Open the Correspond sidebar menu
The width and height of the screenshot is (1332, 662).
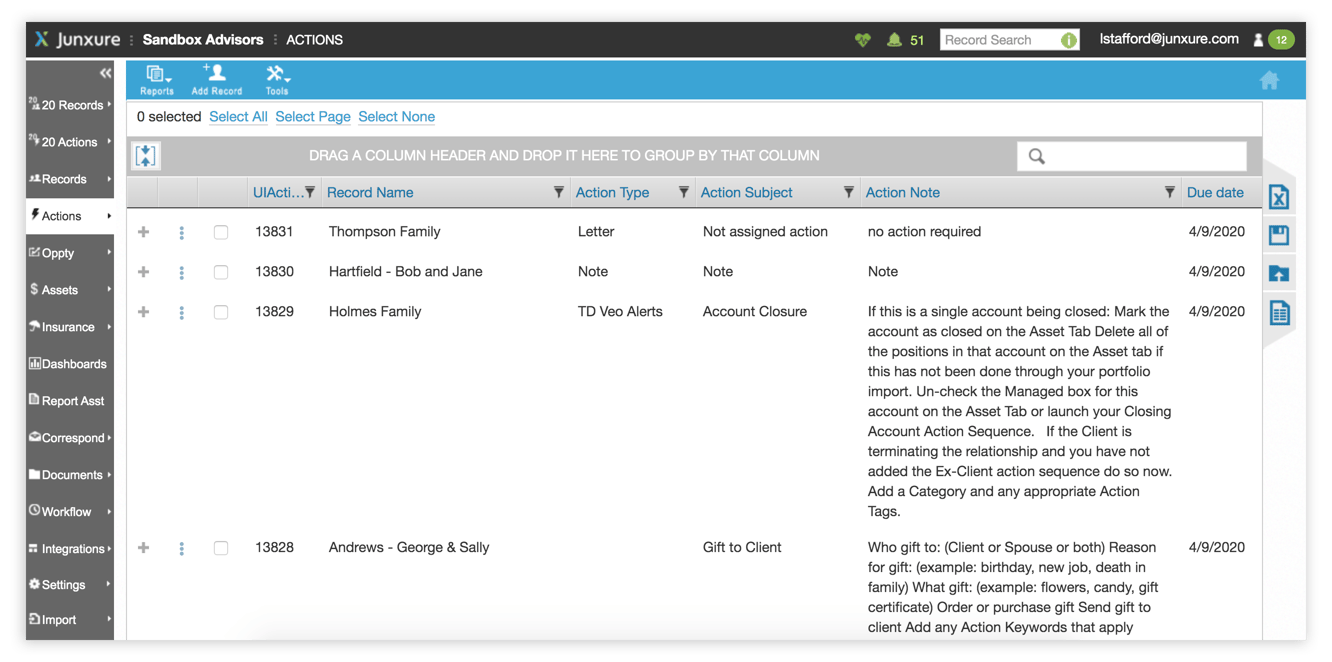point(70,438)
